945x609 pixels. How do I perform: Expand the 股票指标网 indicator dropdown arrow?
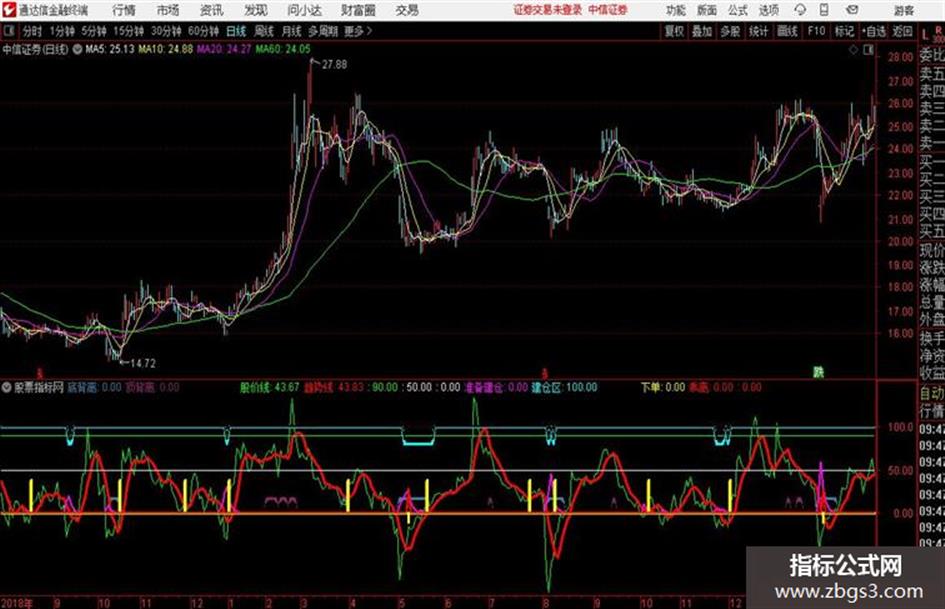(7, 387)
